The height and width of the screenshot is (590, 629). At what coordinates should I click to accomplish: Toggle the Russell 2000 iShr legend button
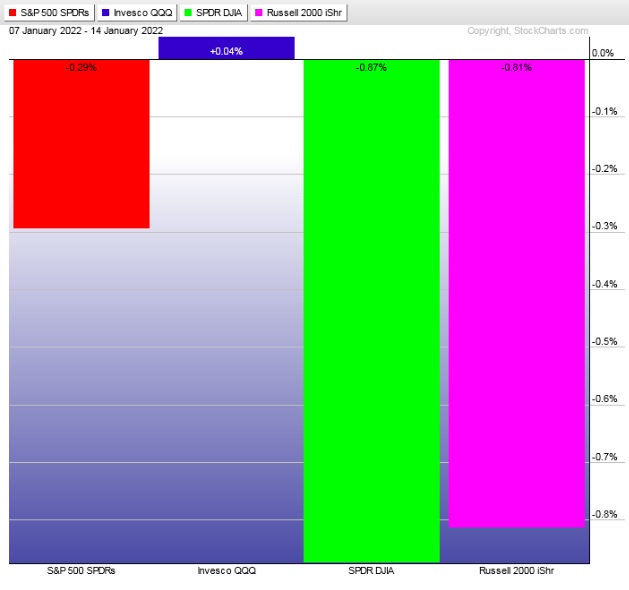pos(298,12)
